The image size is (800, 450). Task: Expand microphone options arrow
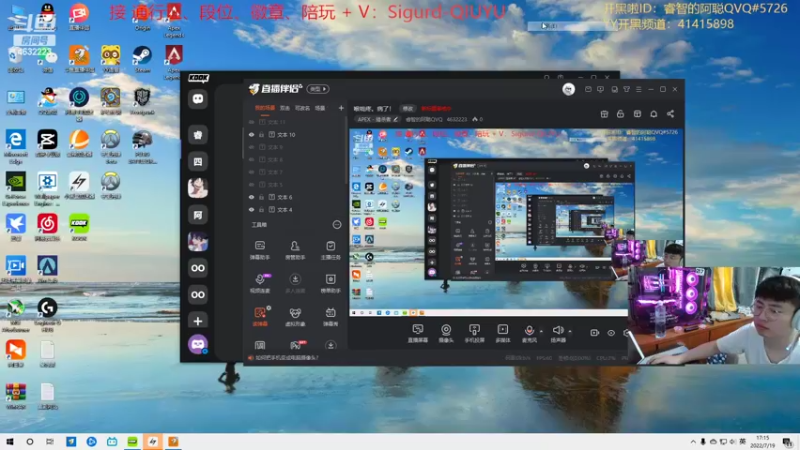(x=541, y=332)
